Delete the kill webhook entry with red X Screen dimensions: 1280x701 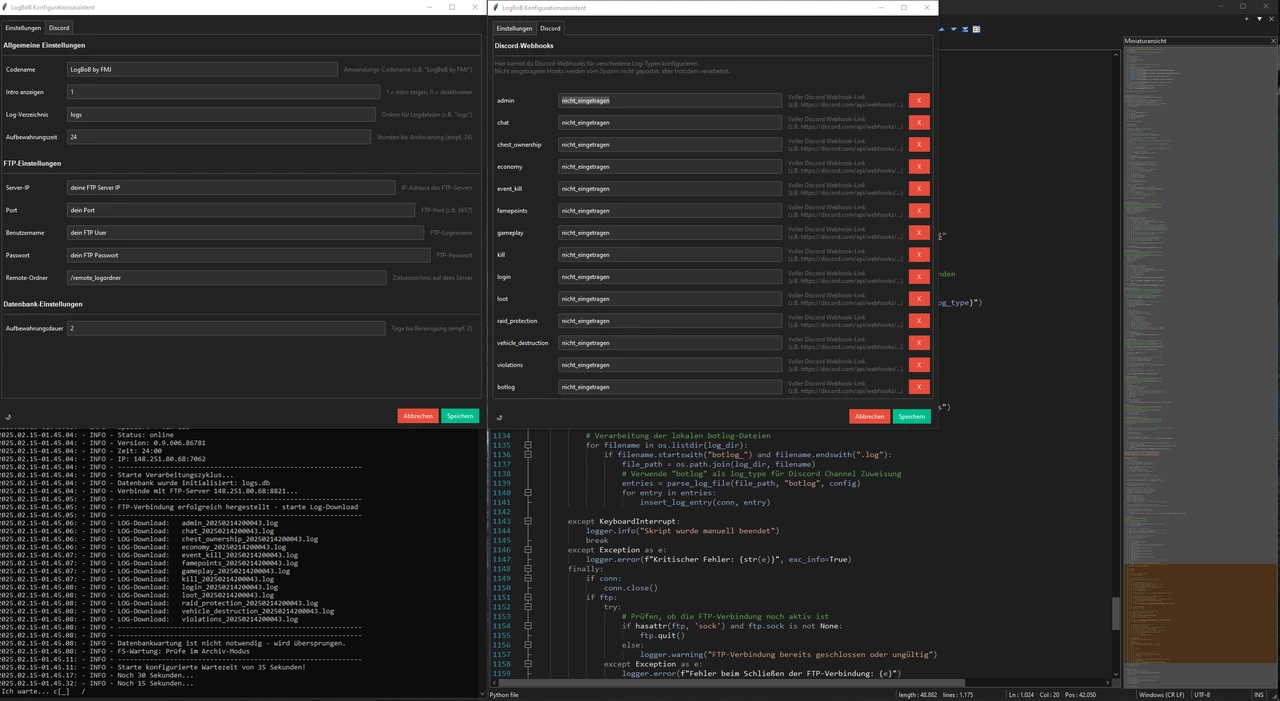919,254
